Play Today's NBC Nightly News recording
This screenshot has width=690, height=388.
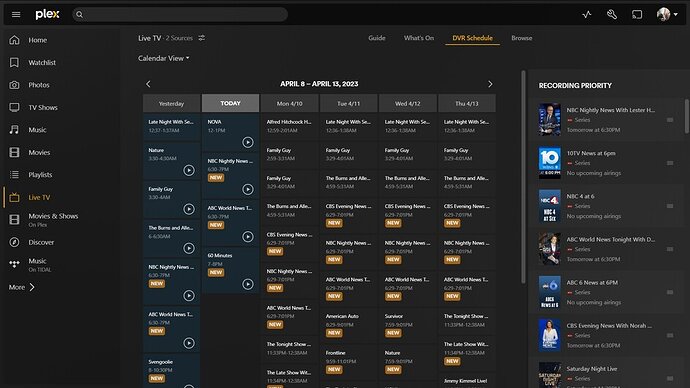(x=248, y=189)
